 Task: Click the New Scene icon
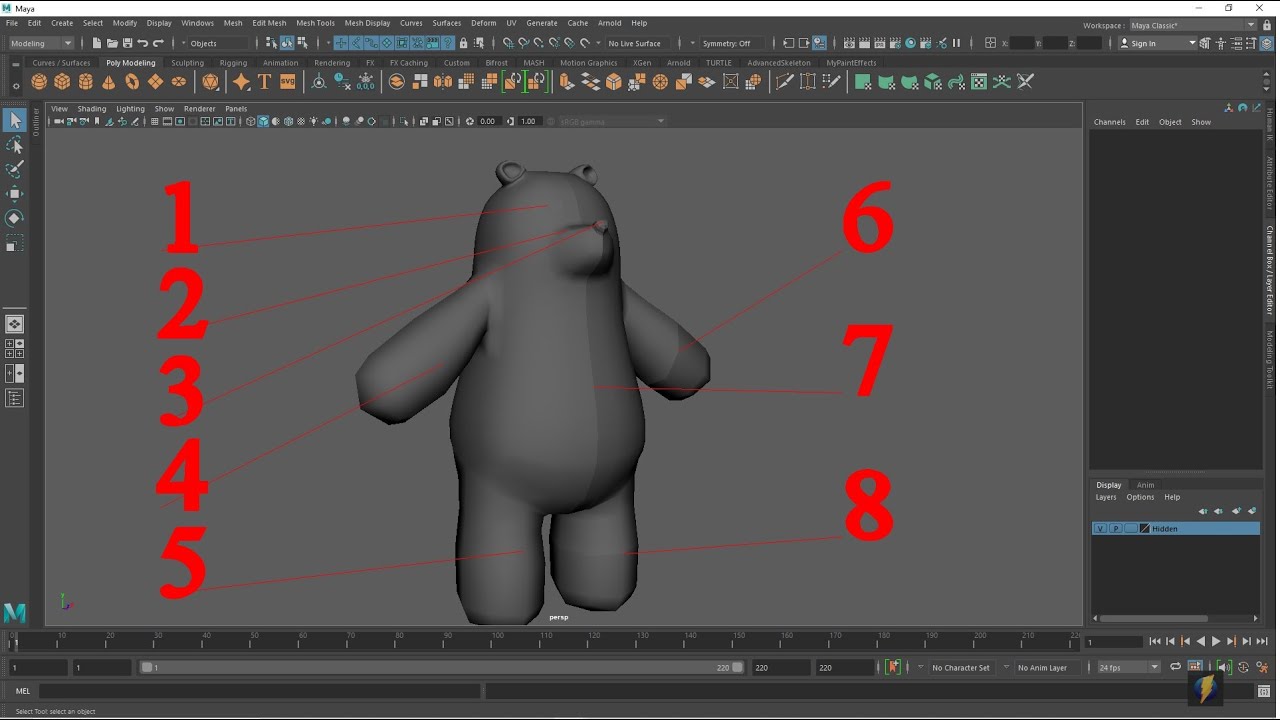point(97,43)
